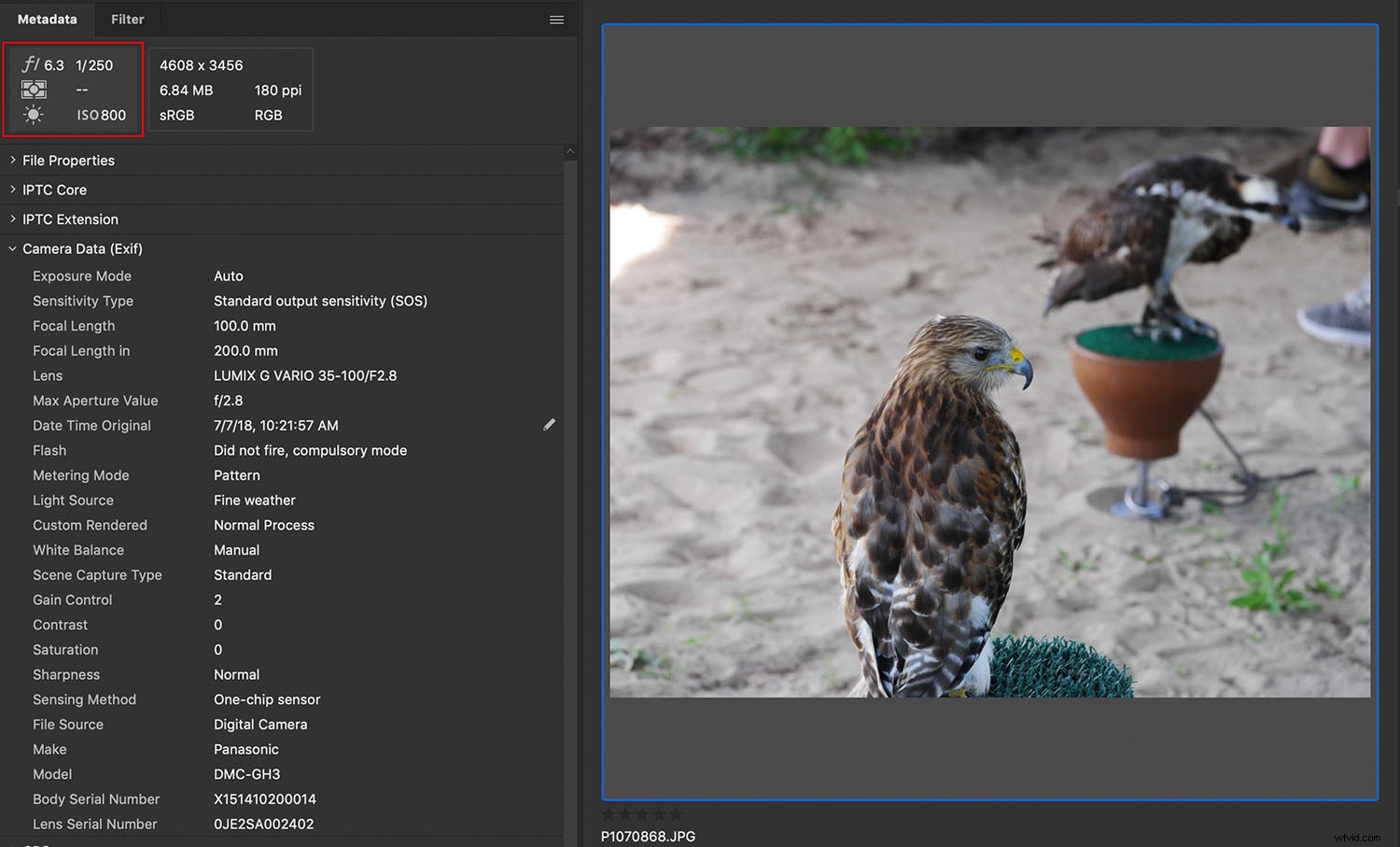Open the Metadata panel menu via hamburger icon
The width and height of the screenshot is (1400, 847).
556,19
